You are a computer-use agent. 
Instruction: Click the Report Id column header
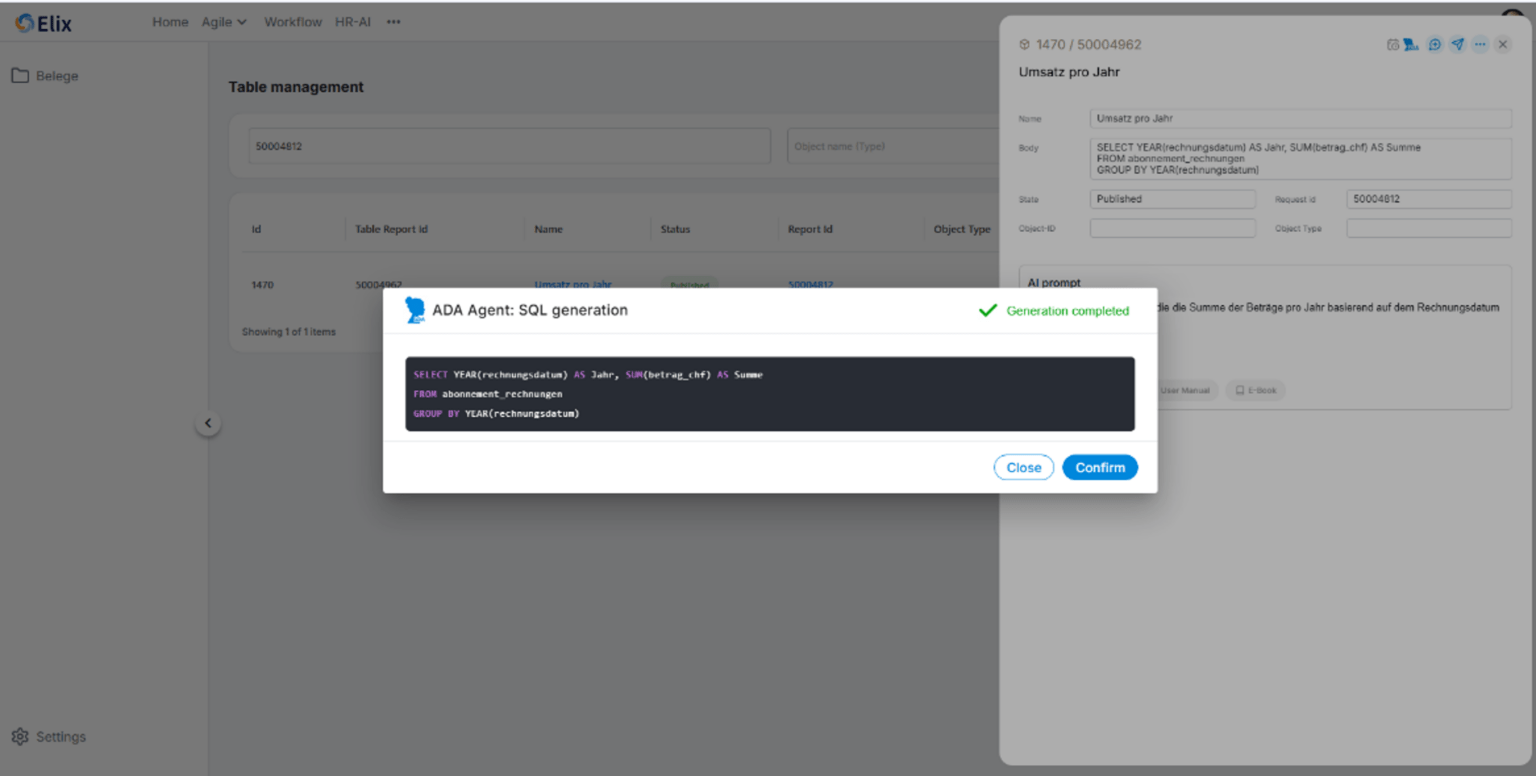pos(810,229)
